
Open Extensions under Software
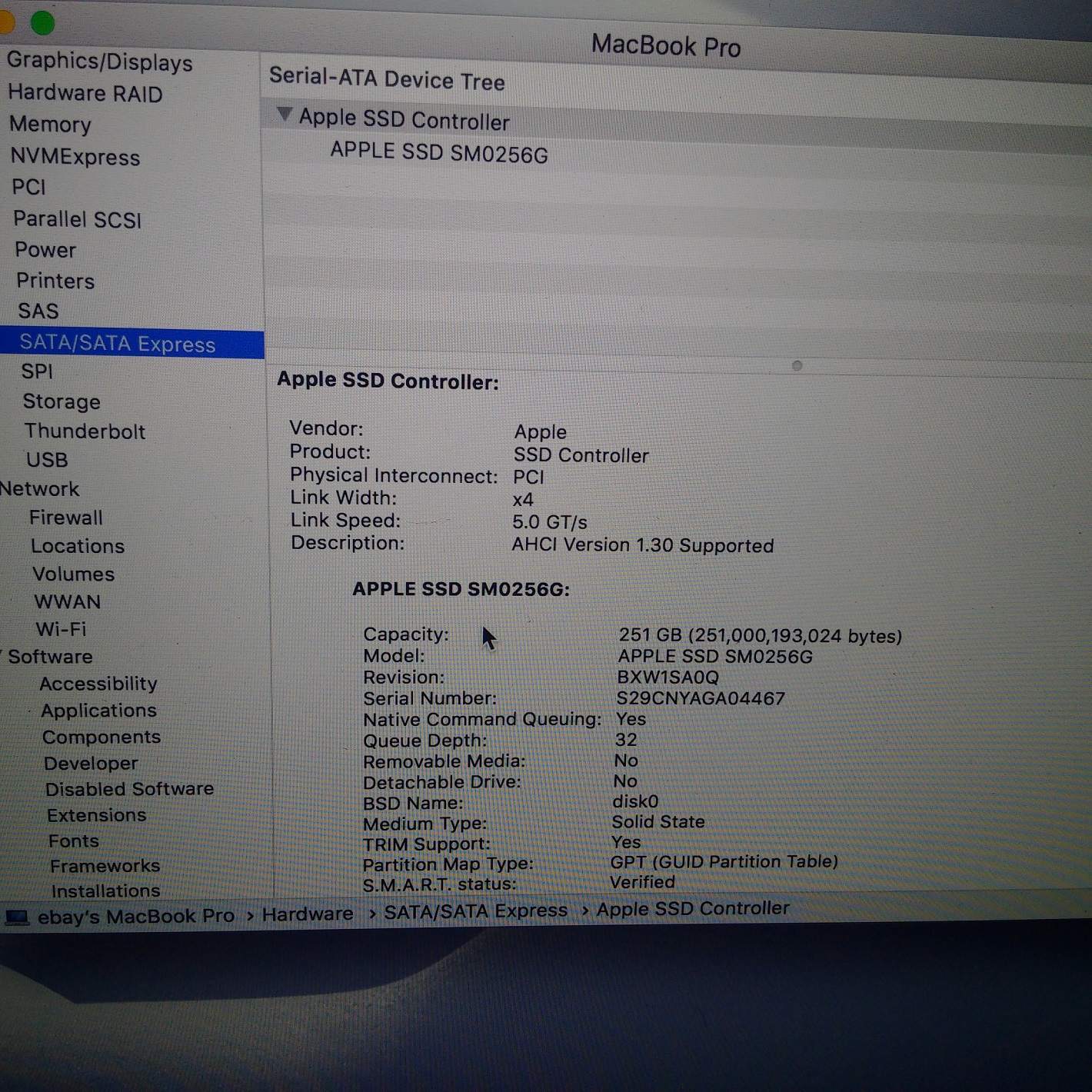[96, 815]
